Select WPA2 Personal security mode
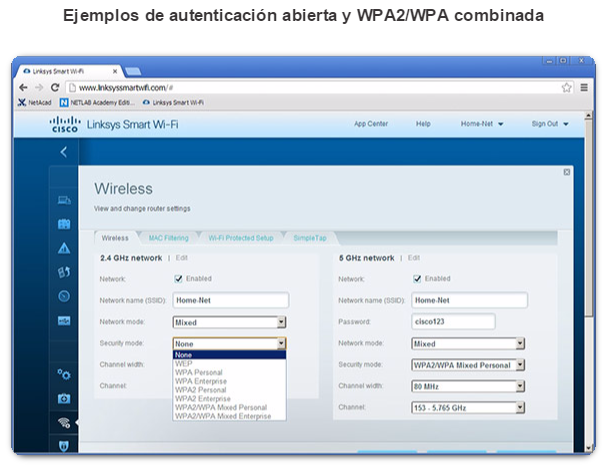This screenshot has width=602, height=465. click(229, 390)
